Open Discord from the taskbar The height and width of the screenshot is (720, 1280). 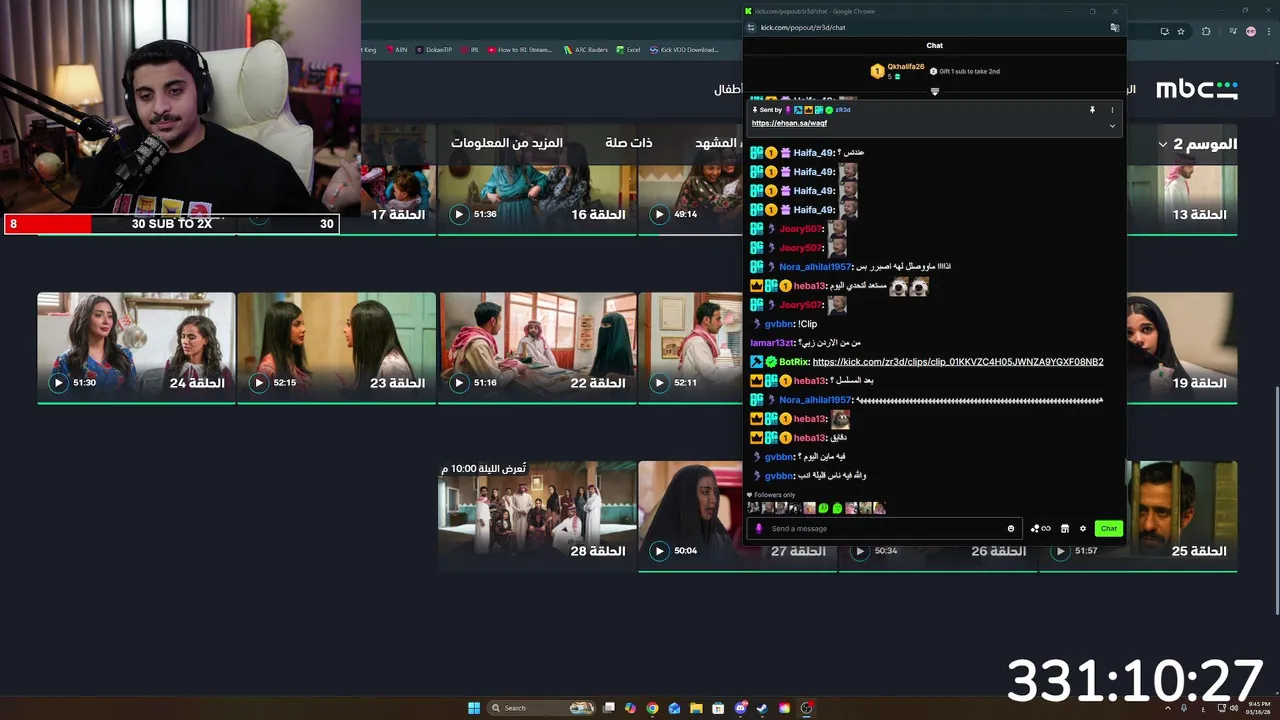(x=740, y=708)
